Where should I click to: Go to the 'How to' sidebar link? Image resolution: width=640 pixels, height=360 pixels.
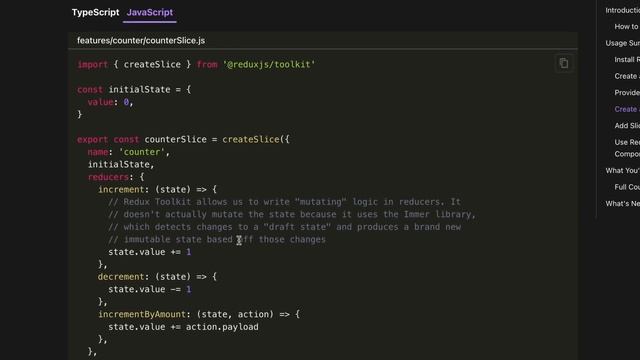[627, 27]
